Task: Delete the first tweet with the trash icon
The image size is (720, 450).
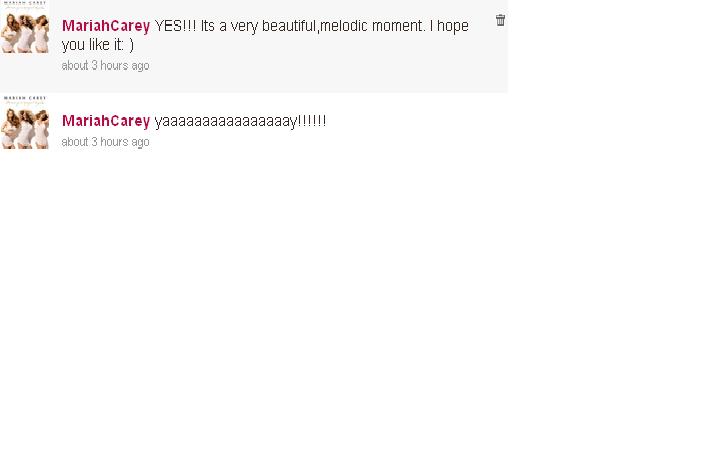Action: (x=500, y=20)
